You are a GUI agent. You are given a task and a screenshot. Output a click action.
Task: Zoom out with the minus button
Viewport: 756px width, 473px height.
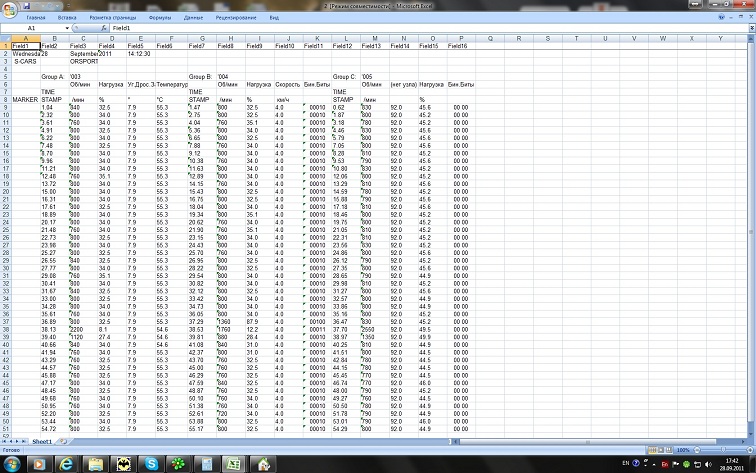pyautogui.click(x=697, y=450)
